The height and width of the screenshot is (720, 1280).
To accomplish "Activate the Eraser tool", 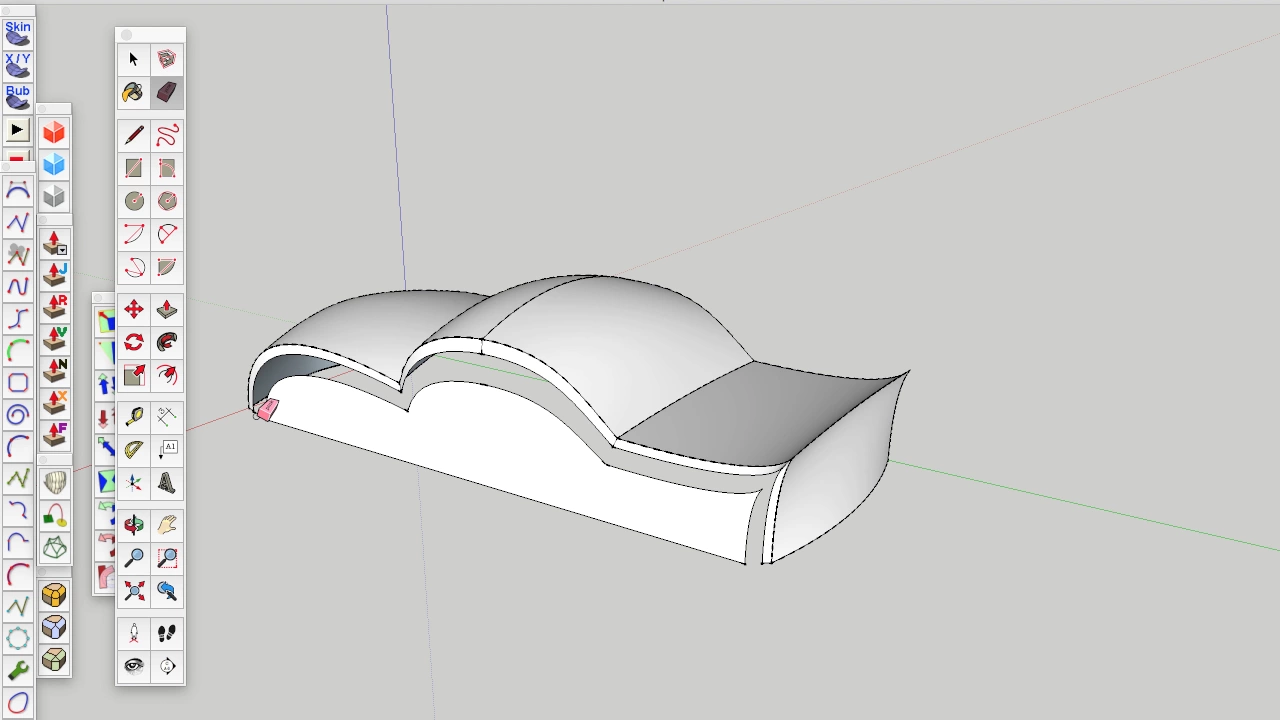I will pos(167,93).
